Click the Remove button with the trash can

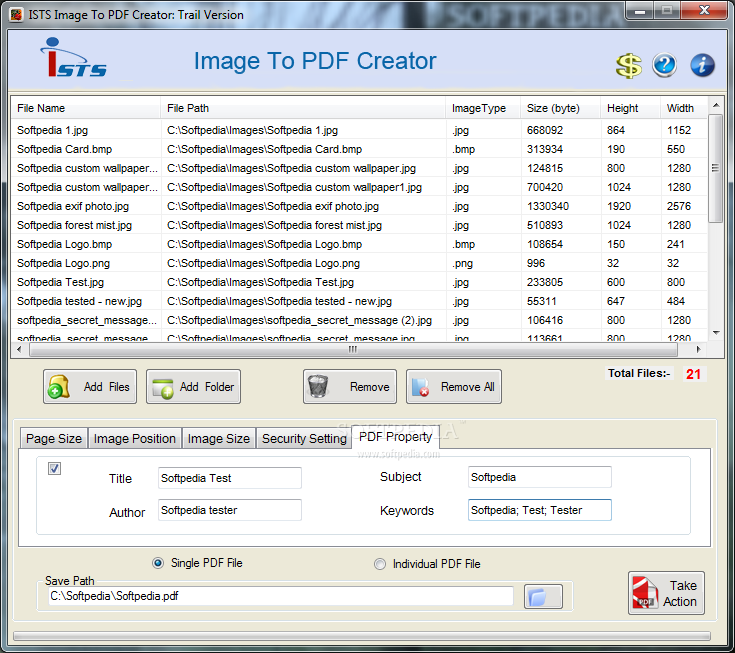[350, 387]
